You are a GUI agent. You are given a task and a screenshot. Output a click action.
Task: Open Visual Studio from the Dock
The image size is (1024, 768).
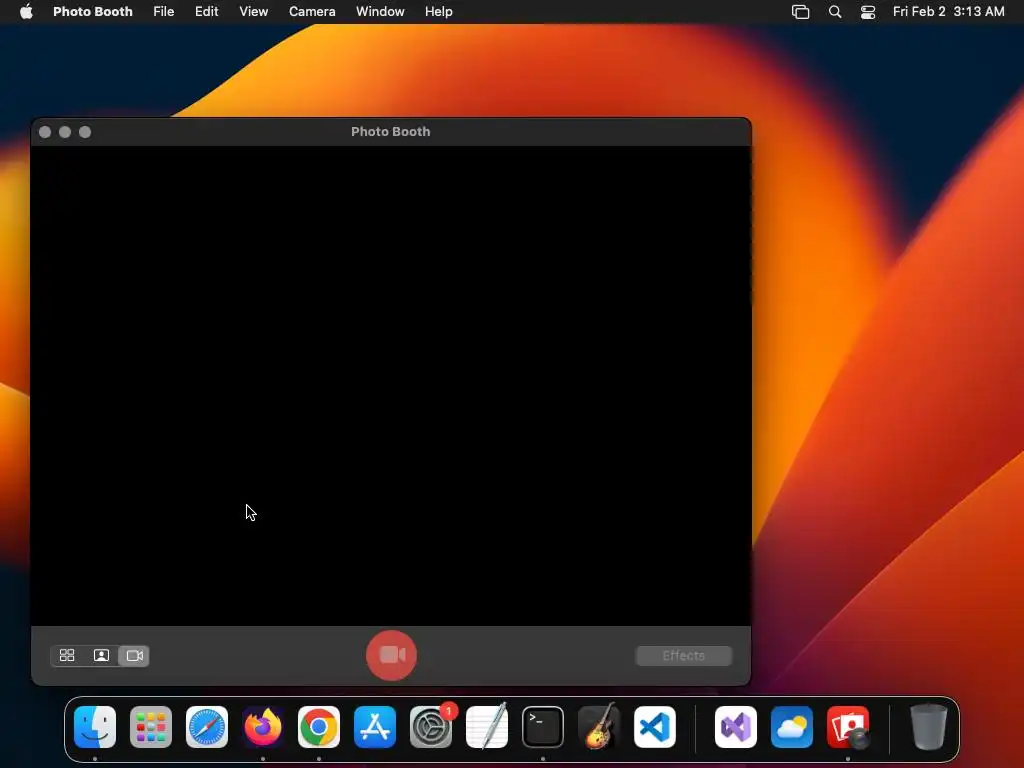[736, 727]
